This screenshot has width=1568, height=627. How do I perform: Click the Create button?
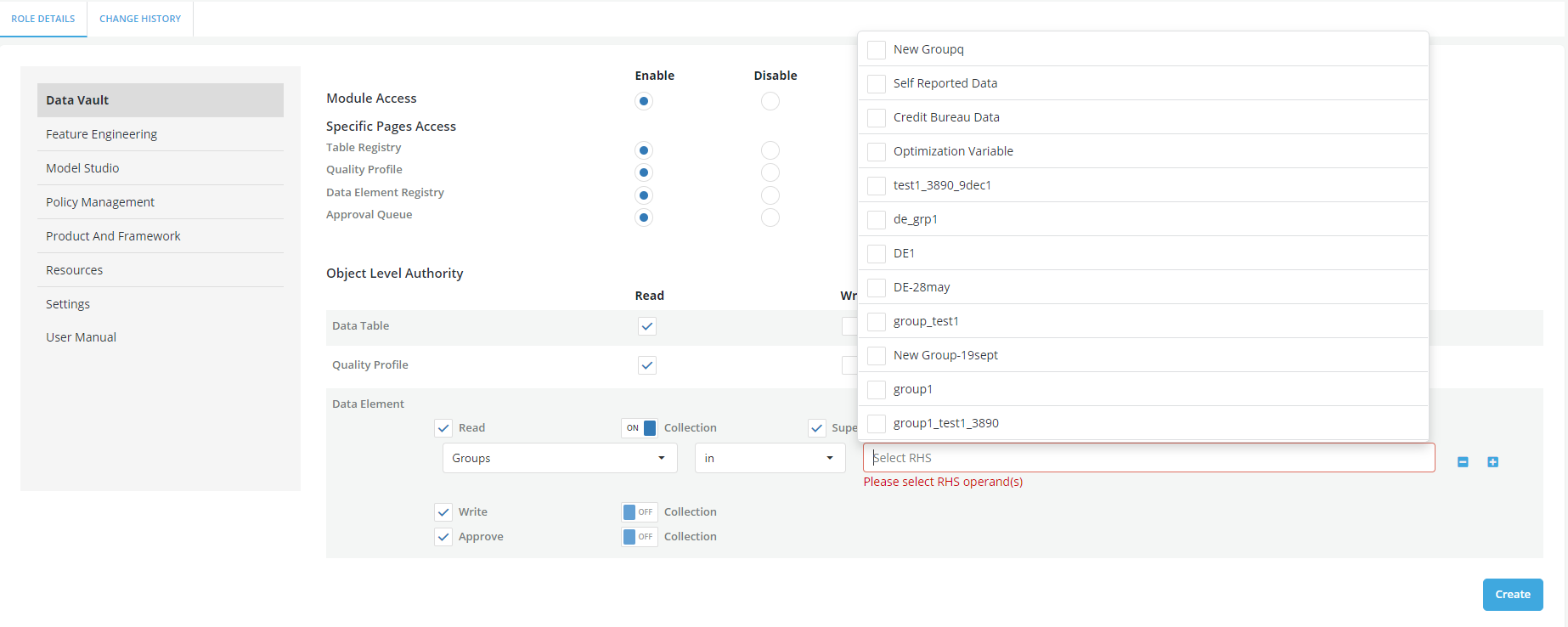[x=1512, y=595]
